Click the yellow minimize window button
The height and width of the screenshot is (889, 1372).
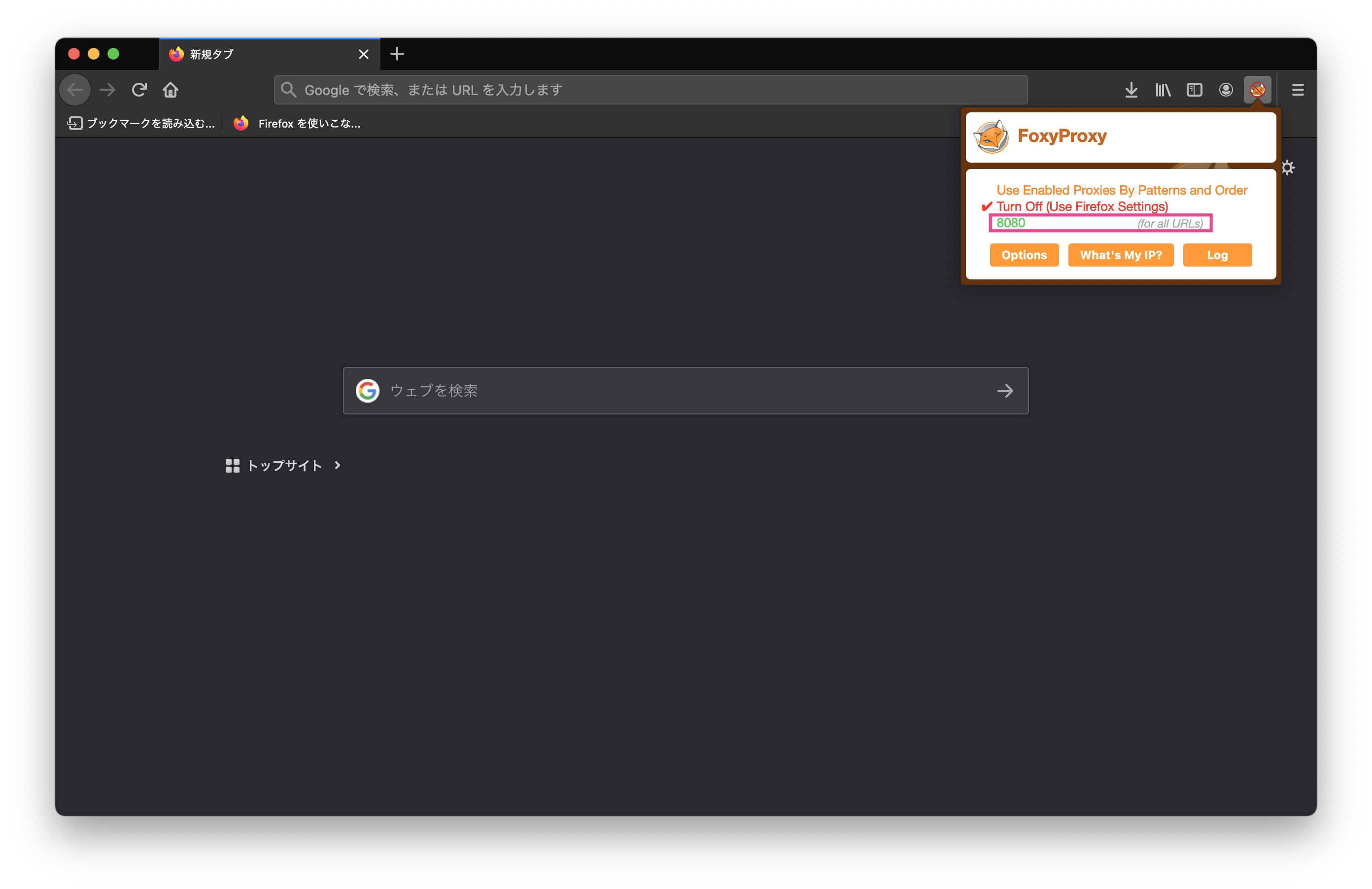click(93, 54)
